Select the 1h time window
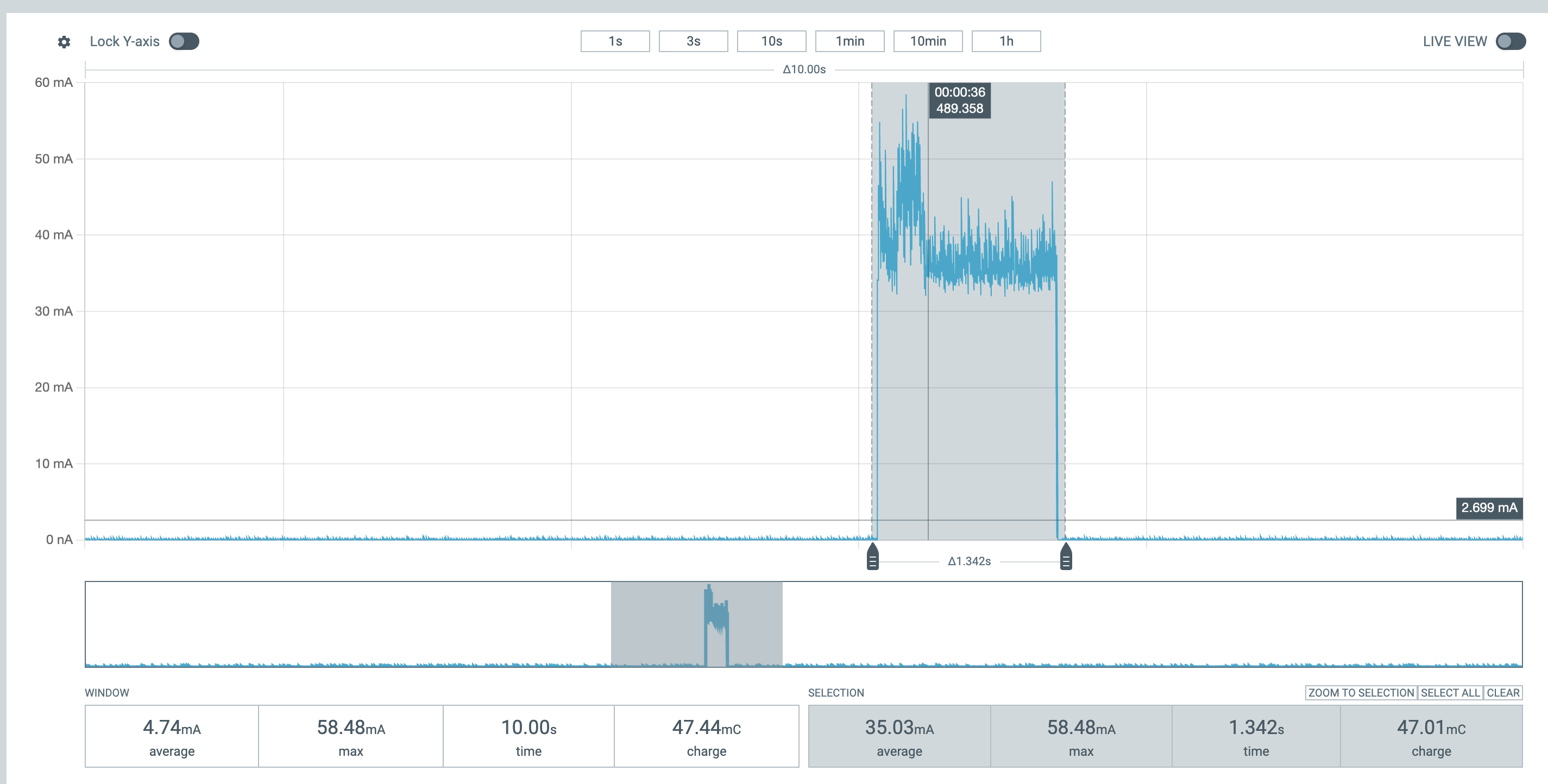This screenshot has height=784, width=1548. [1006, 41]
